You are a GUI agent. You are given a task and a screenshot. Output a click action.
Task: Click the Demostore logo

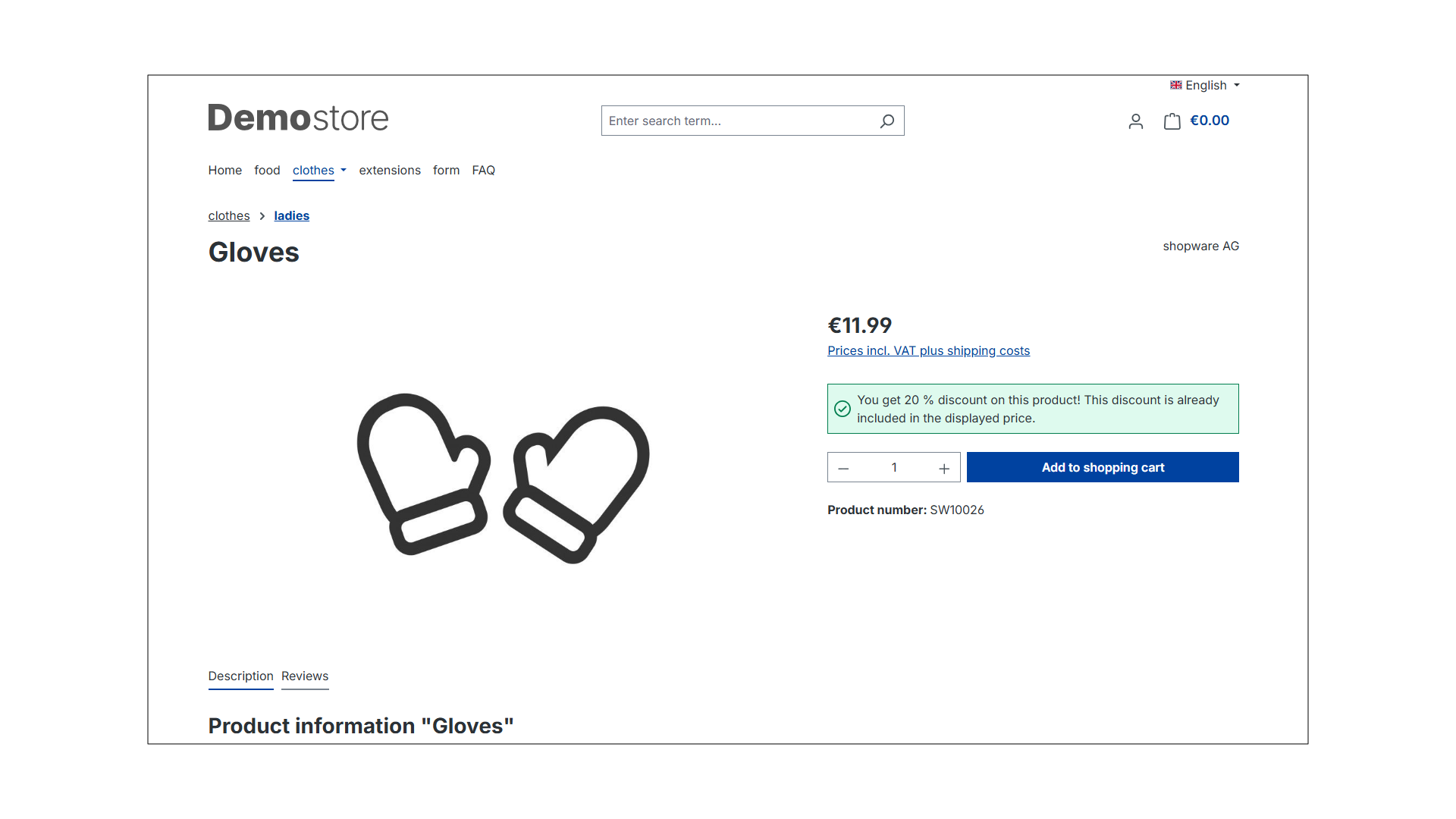(298, 118)
